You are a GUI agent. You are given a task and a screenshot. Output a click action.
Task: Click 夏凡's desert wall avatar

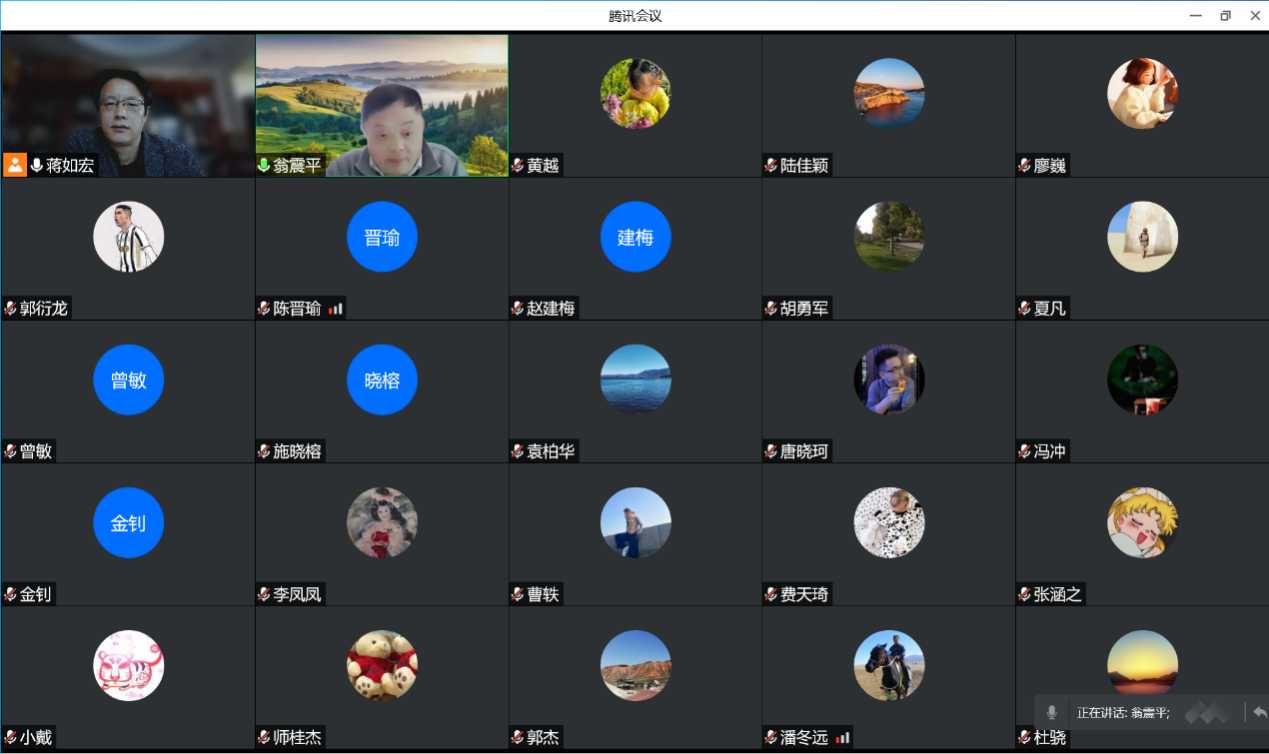pos(1142,237)
